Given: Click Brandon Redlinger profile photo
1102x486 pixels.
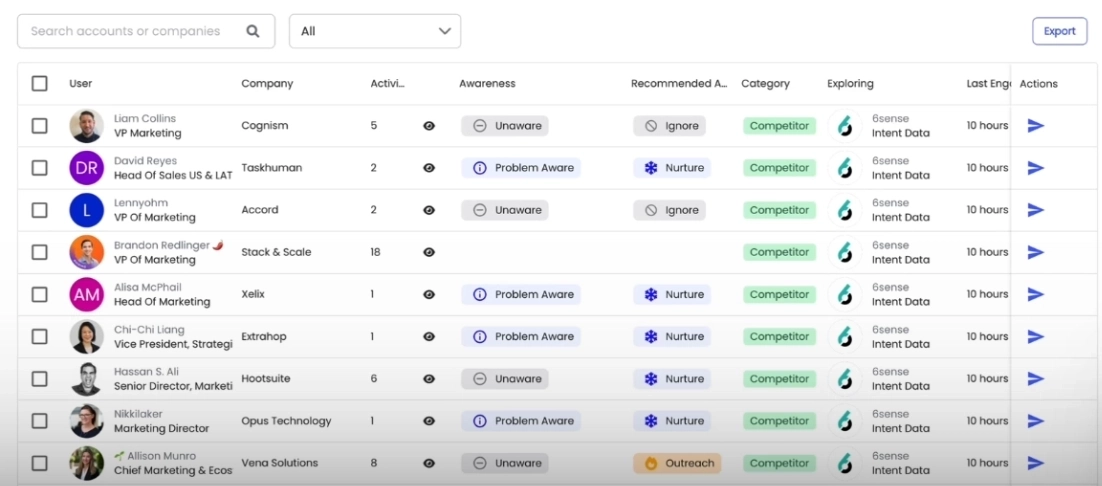Looking at the screenshot, I should [x=86, y=252].
